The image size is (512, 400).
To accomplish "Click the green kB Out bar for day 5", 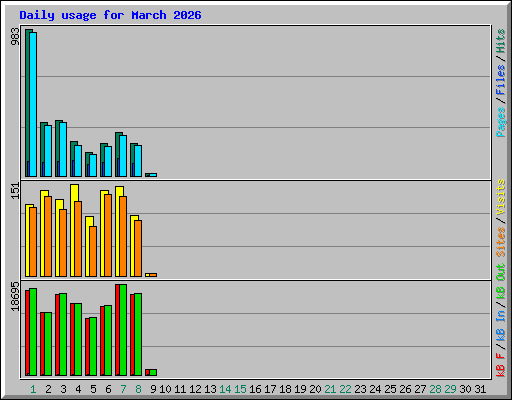I will [x=93, y=346].
